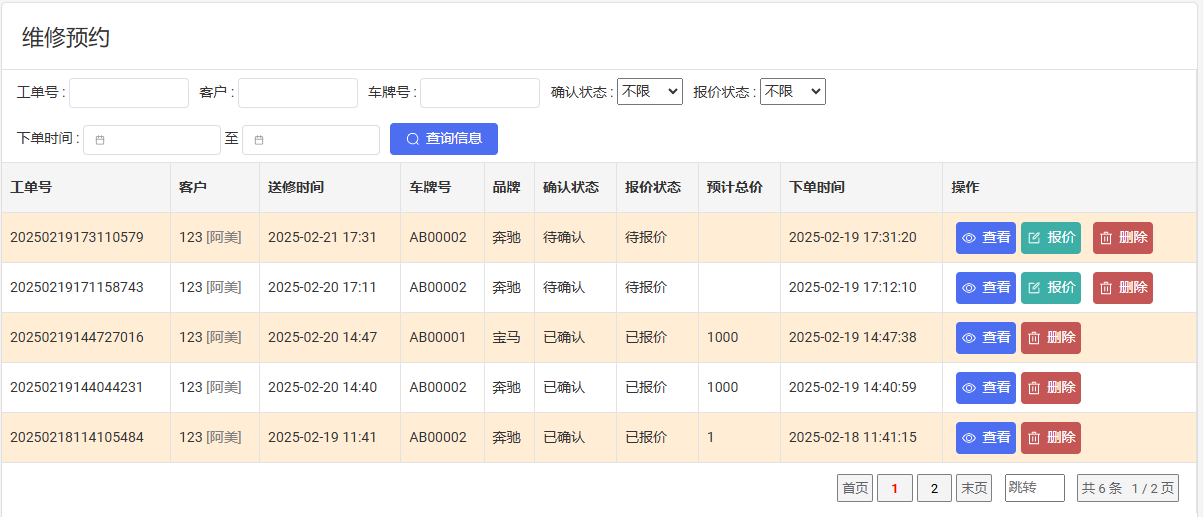Jump to the last page with 末页
Image resolution: width=1203 pixels, height=517 pixels.
[973, 488]
